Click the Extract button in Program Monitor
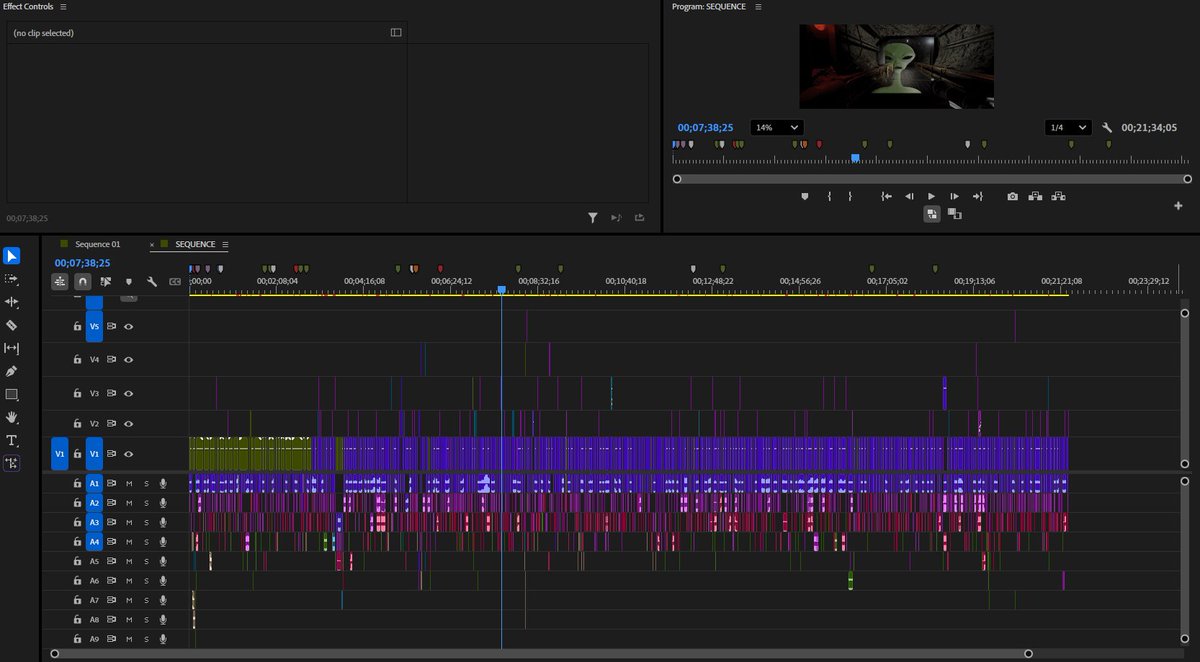The height and width of the screenshot is (662, 1200). coord(1058,196)
